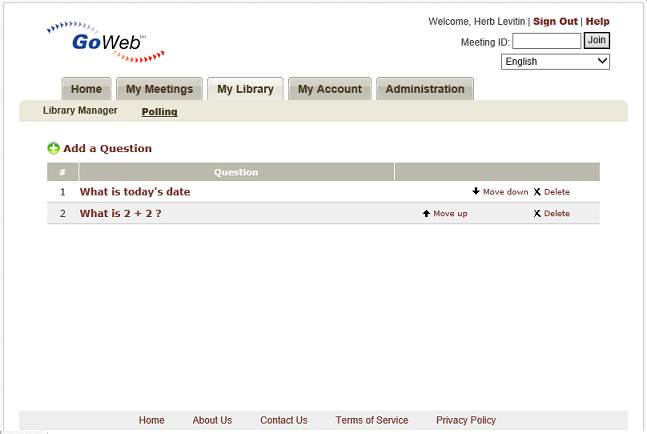
Task: Open question 'What is today's date'
Action: point(135,192)
